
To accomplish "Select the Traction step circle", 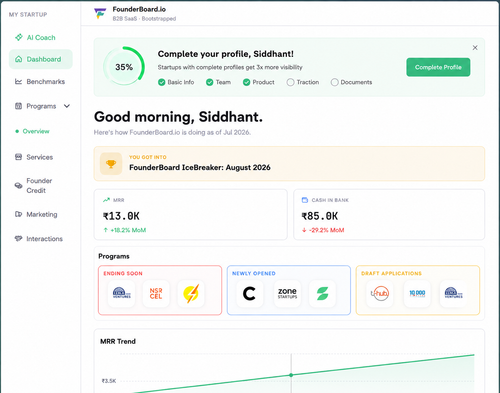I will [290, 82].
